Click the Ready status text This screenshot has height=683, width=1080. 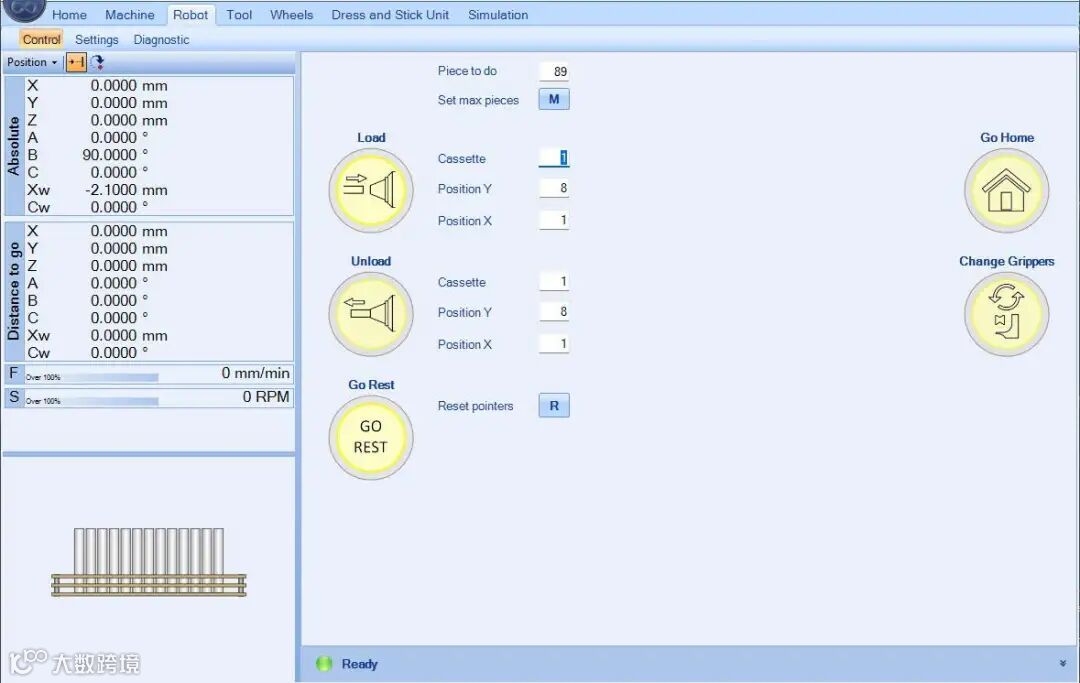[360, 664]
